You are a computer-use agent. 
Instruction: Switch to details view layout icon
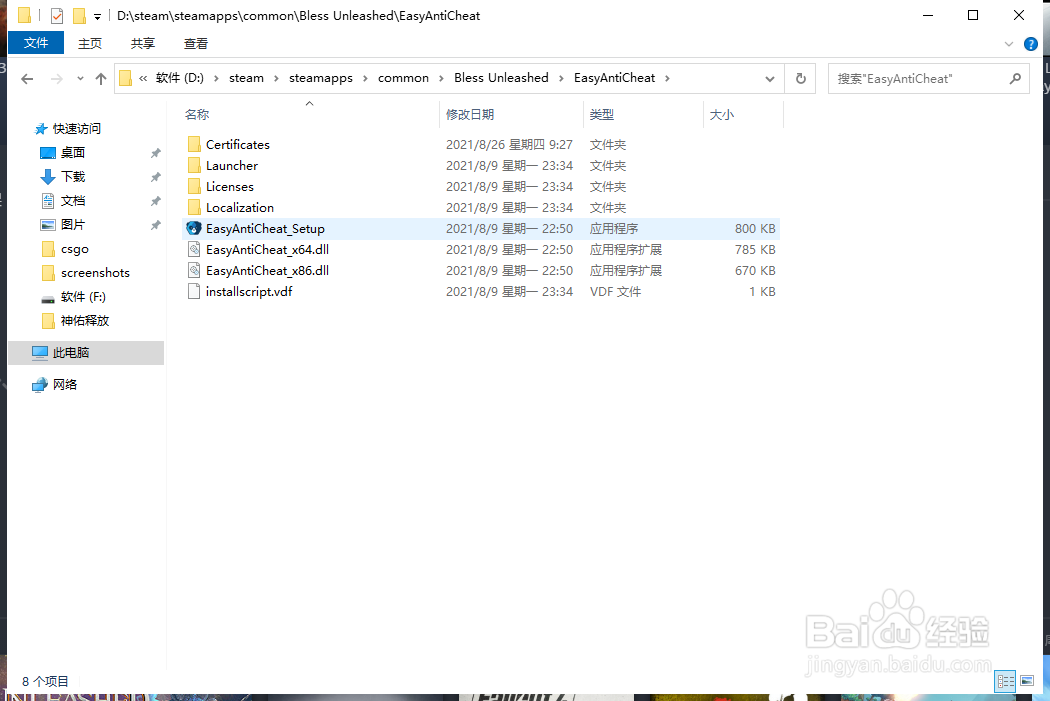(x=1006, y=682)
